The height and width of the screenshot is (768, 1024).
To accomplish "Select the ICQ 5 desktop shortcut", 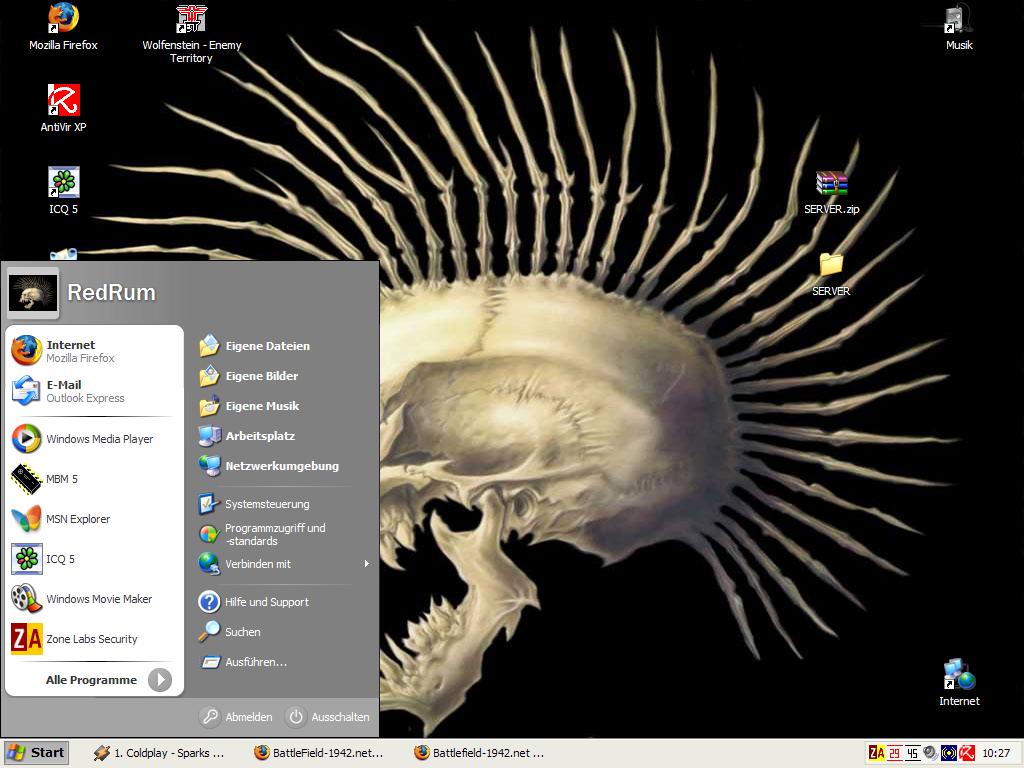I will point(63,191).
